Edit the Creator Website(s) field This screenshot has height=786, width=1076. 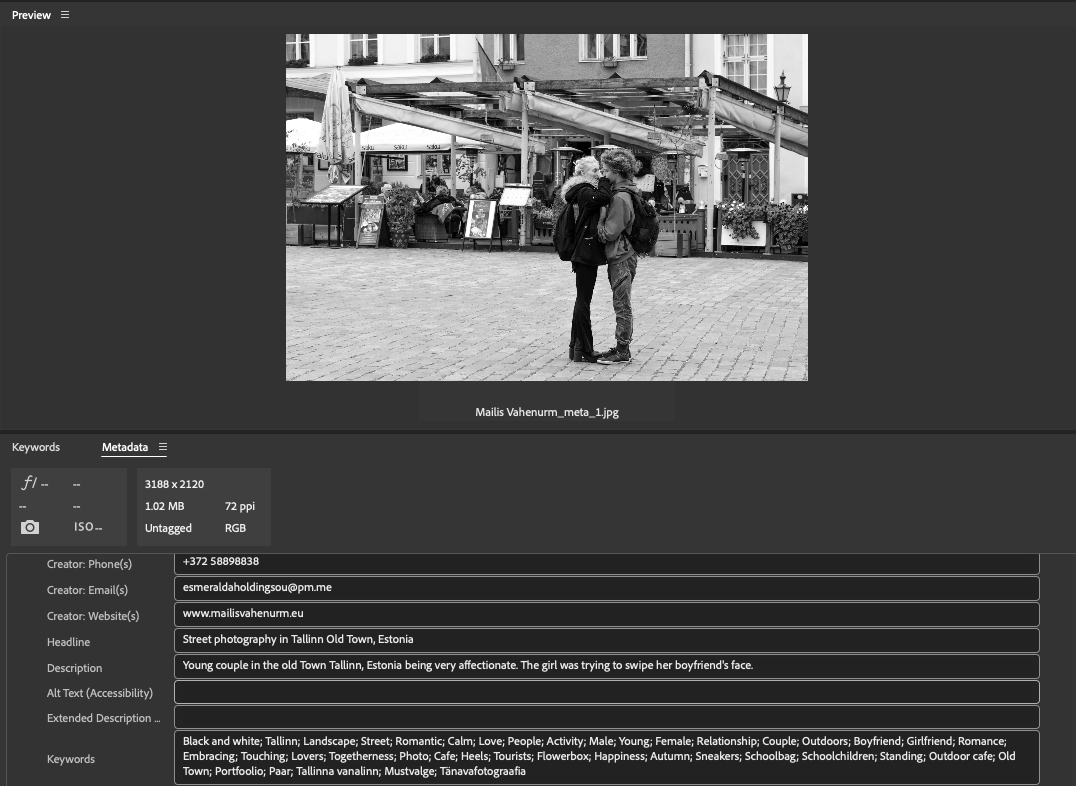tap(607, 613)
